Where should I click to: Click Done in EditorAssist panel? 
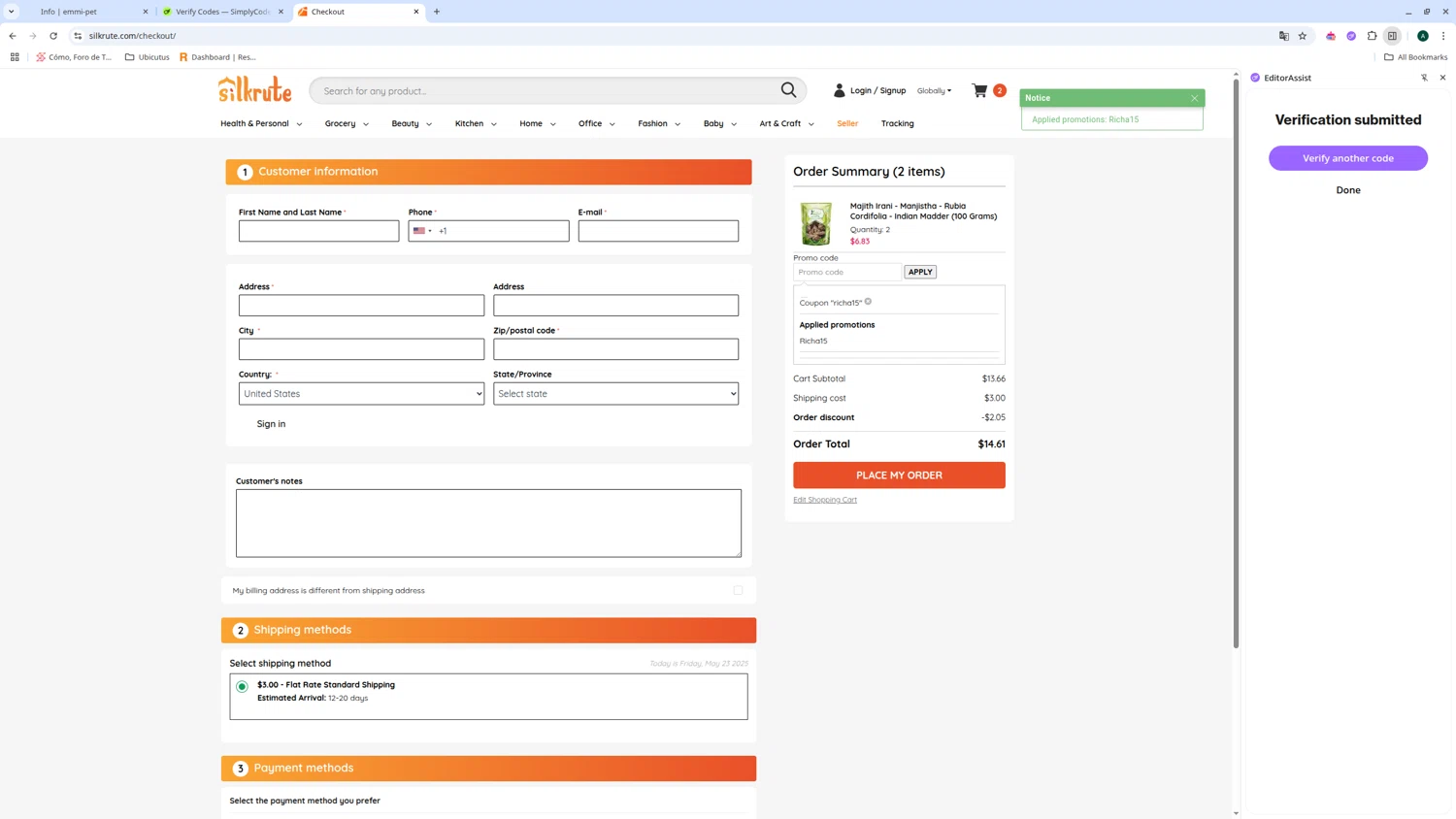(1348, 190)
